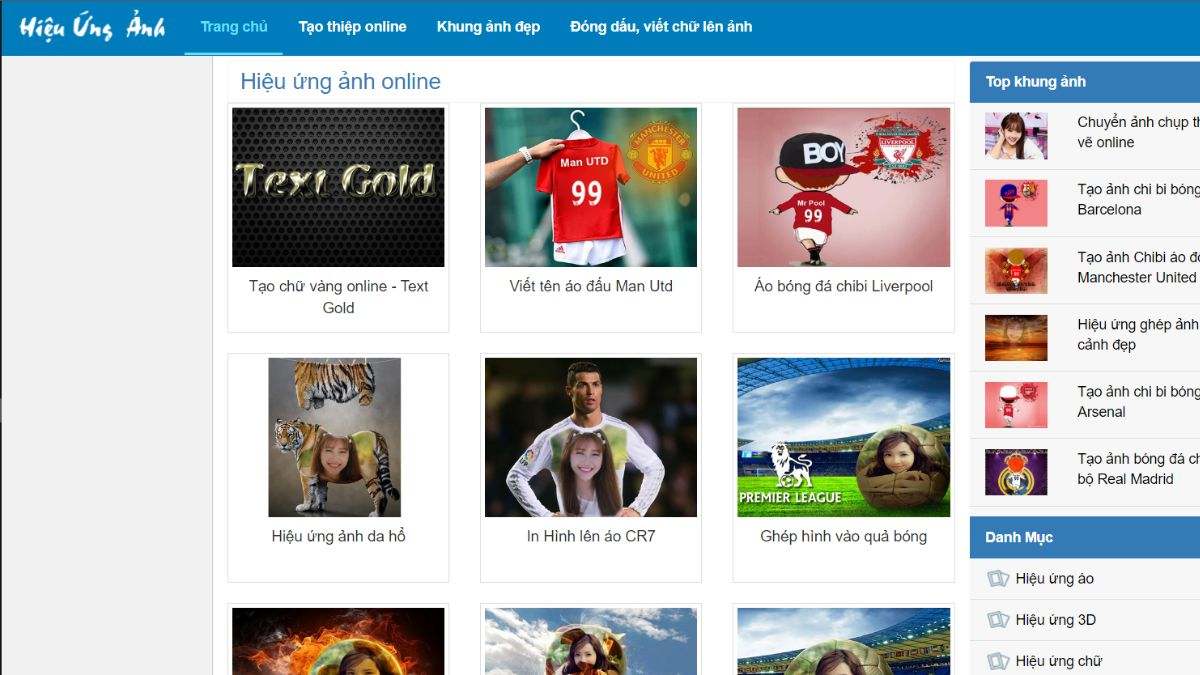
Task: Click the Ghép hình vào quả bóng link
Action: click(843, 536)
